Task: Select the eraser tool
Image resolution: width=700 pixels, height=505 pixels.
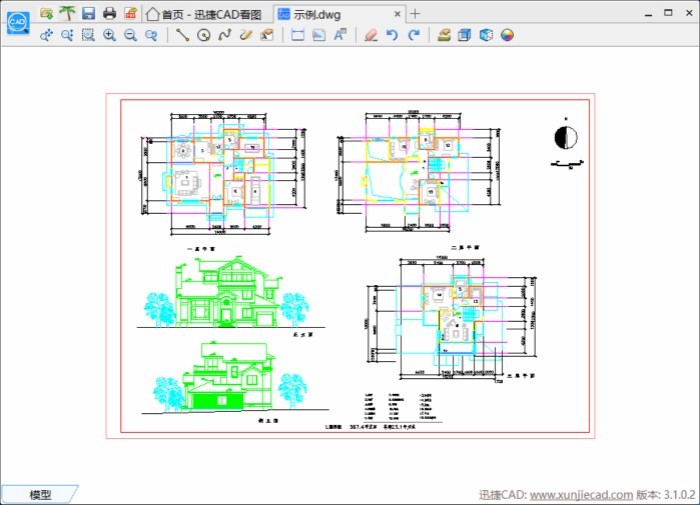Action: point(371,35)
